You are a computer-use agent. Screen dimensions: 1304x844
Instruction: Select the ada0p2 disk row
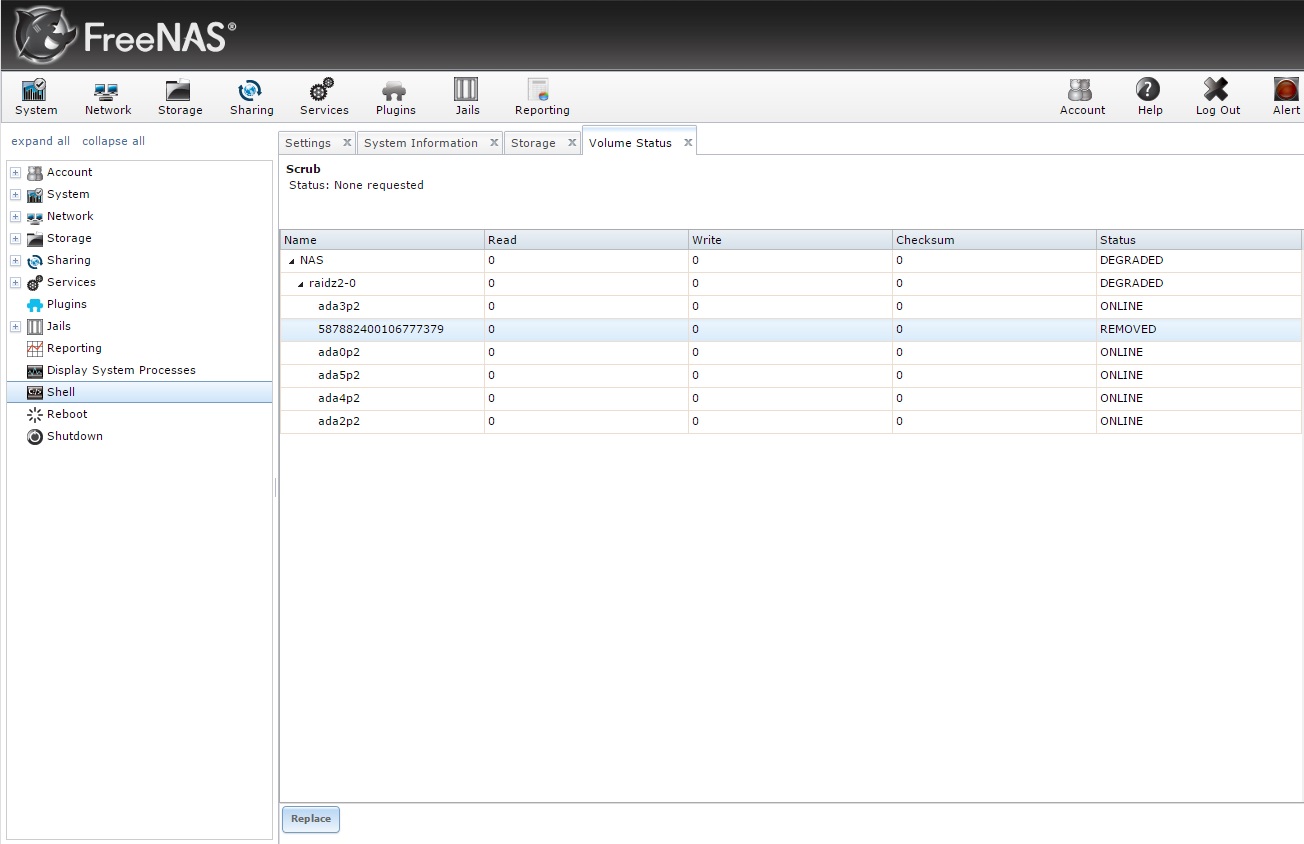[791, 353]
